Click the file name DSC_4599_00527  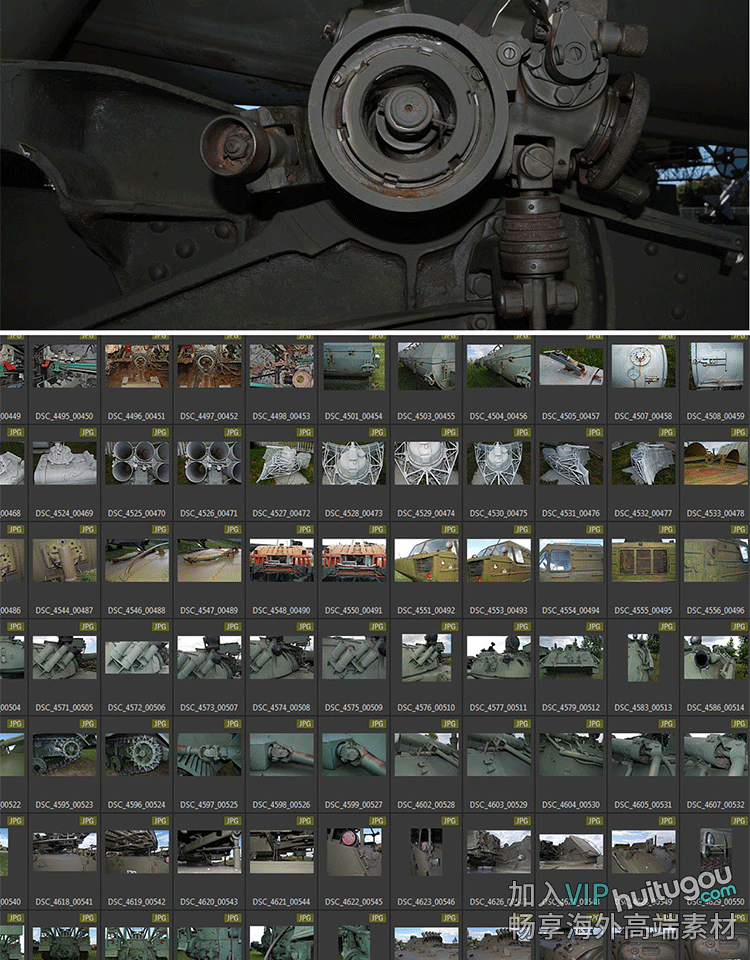click(x=354, y=804)
